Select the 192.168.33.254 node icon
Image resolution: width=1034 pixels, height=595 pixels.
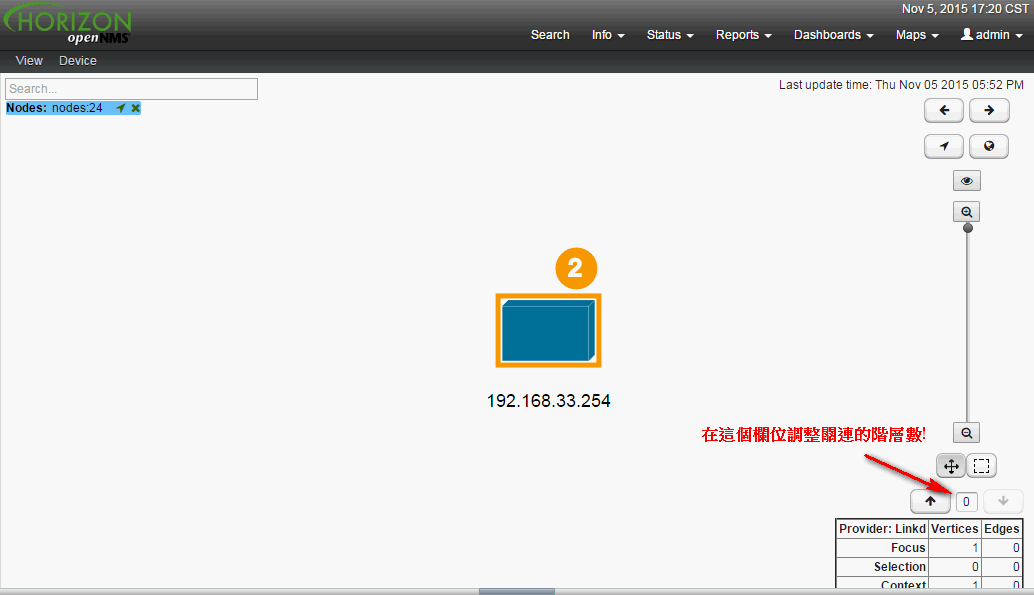(548, 330)
